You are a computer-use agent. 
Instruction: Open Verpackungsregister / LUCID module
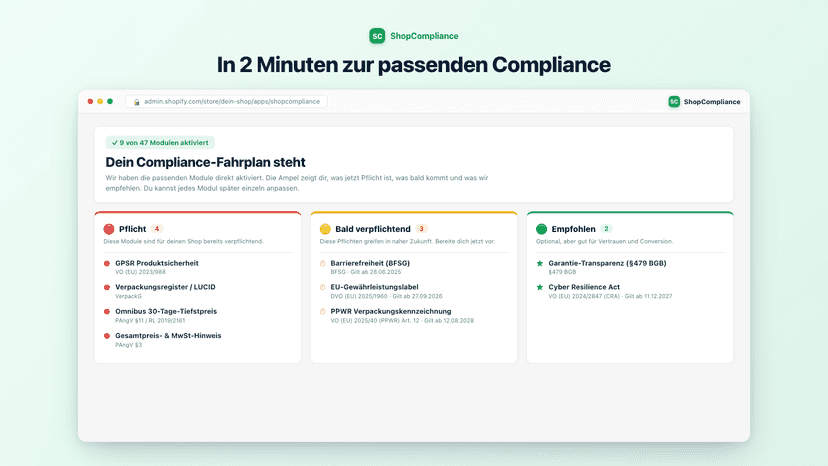pyautogui.click(x=165, y=287)
